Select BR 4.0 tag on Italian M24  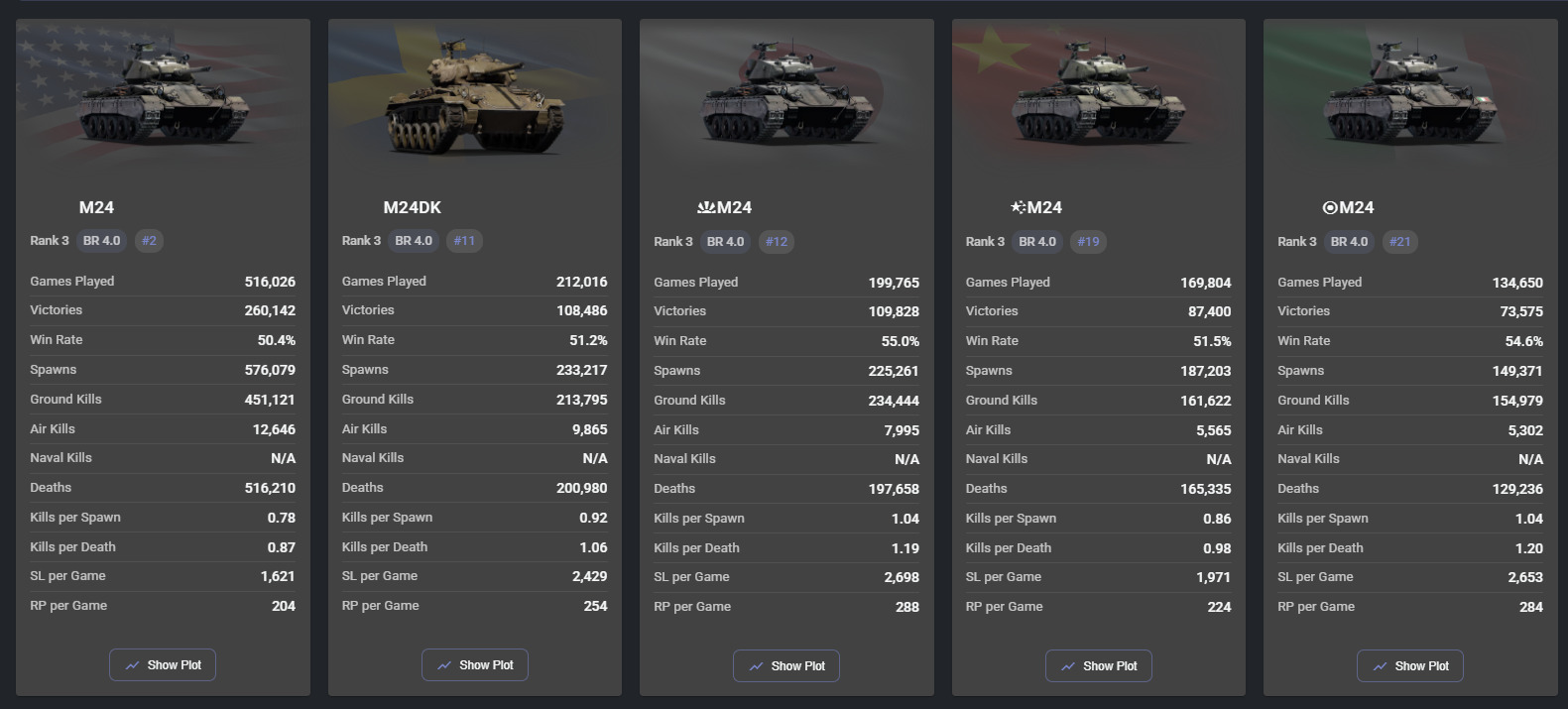[x=1349, y=242]
